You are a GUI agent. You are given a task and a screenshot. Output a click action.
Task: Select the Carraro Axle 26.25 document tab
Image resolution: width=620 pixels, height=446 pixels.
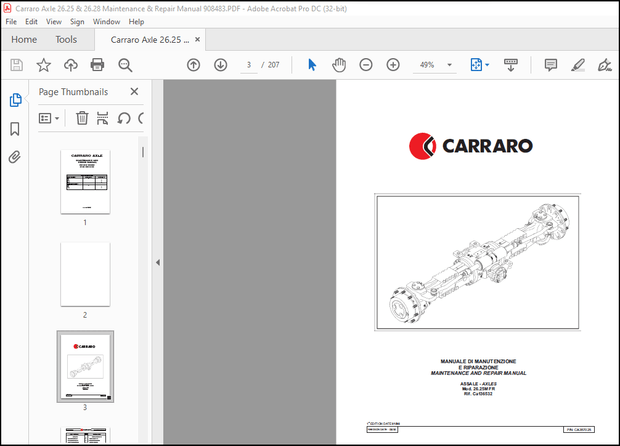[150, 40]
